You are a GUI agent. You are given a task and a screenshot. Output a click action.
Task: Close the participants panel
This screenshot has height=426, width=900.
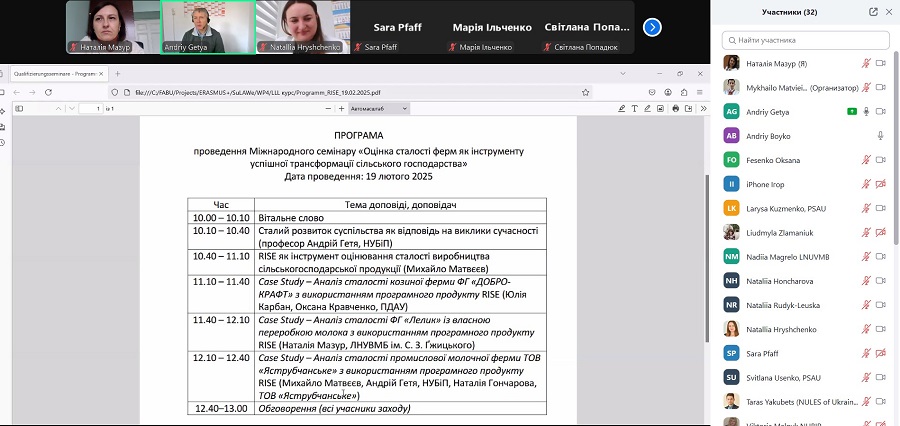[x=889, y=12]
